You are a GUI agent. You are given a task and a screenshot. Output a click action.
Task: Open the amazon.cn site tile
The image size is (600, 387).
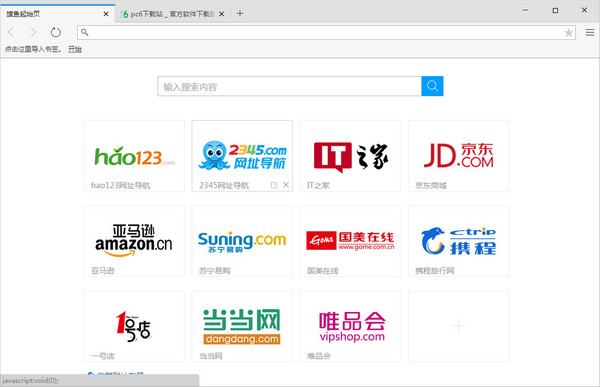click(x=134, y=241)
